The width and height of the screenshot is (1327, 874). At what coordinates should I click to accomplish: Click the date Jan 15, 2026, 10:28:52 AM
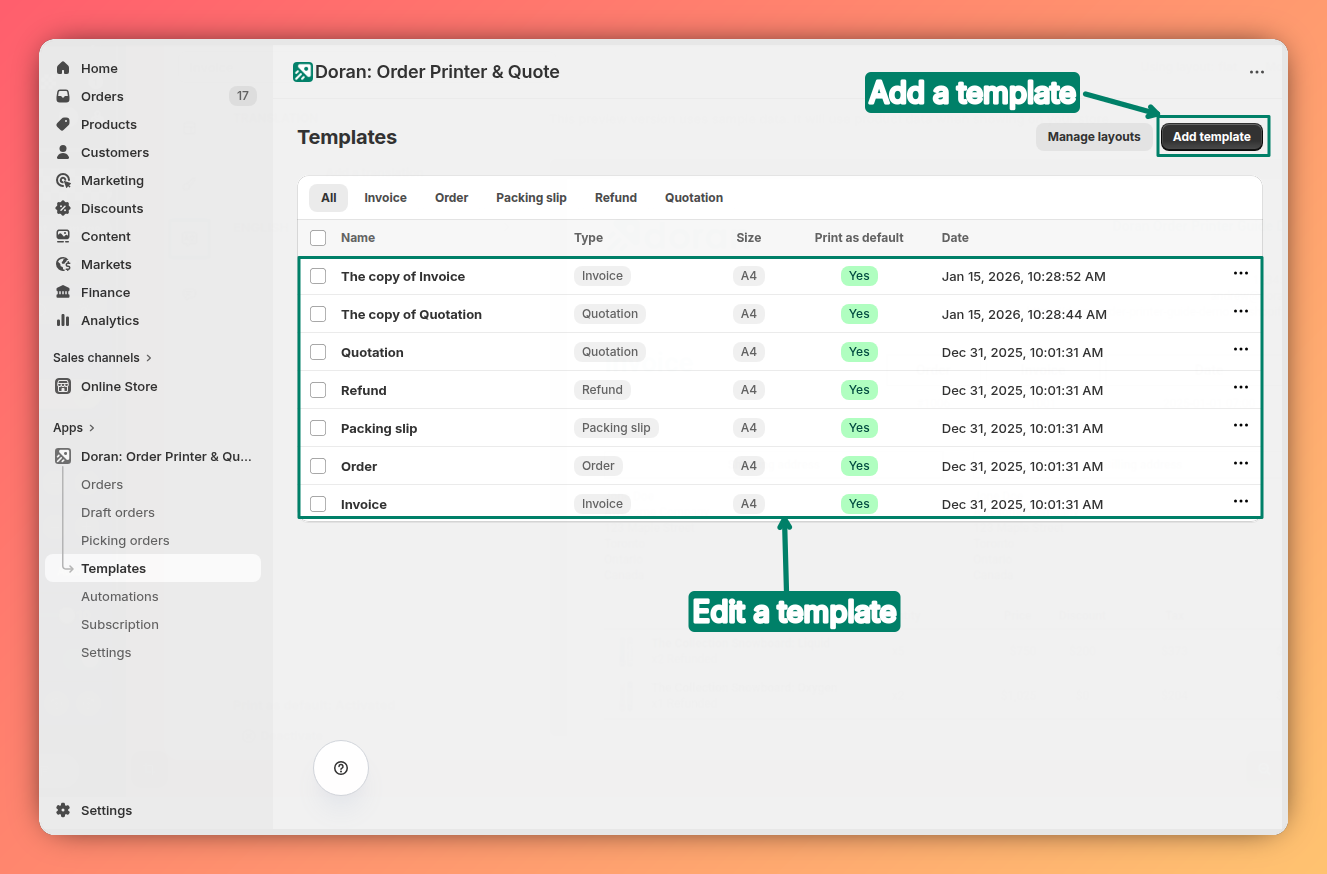(x=1024, y=276)
